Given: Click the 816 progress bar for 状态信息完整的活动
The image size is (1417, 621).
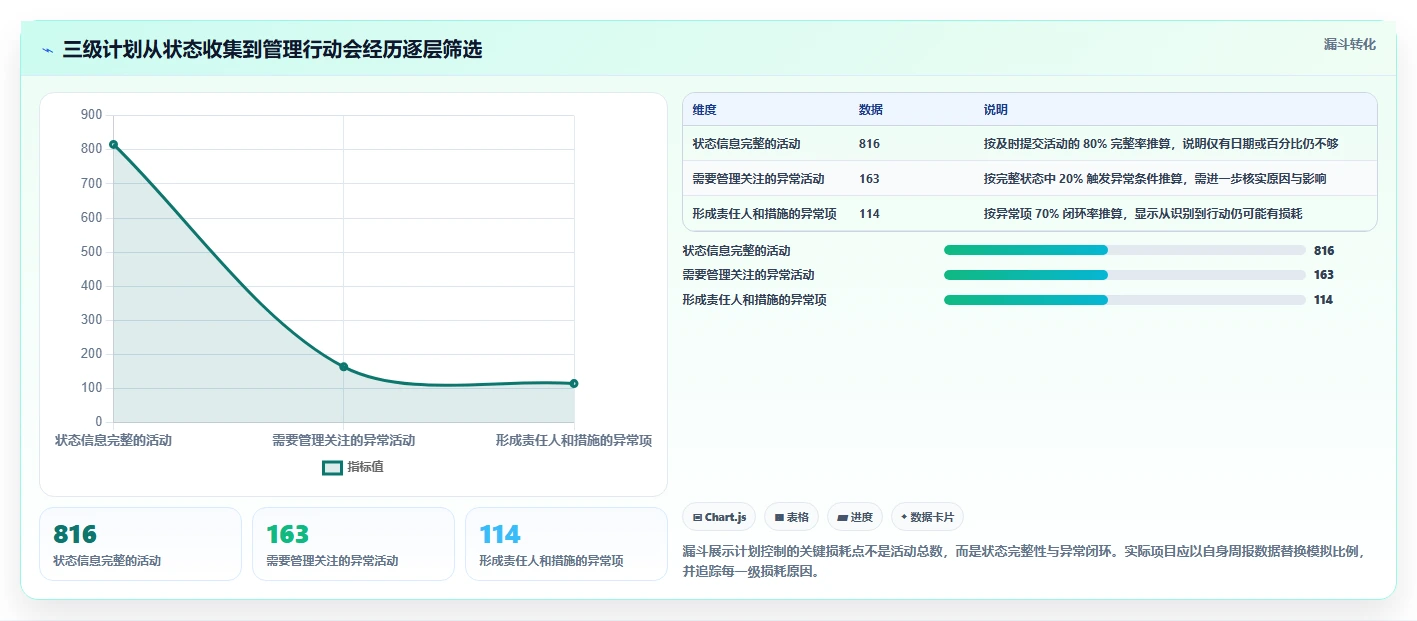Looking at the screenshot, I should tap(1124, 250).
